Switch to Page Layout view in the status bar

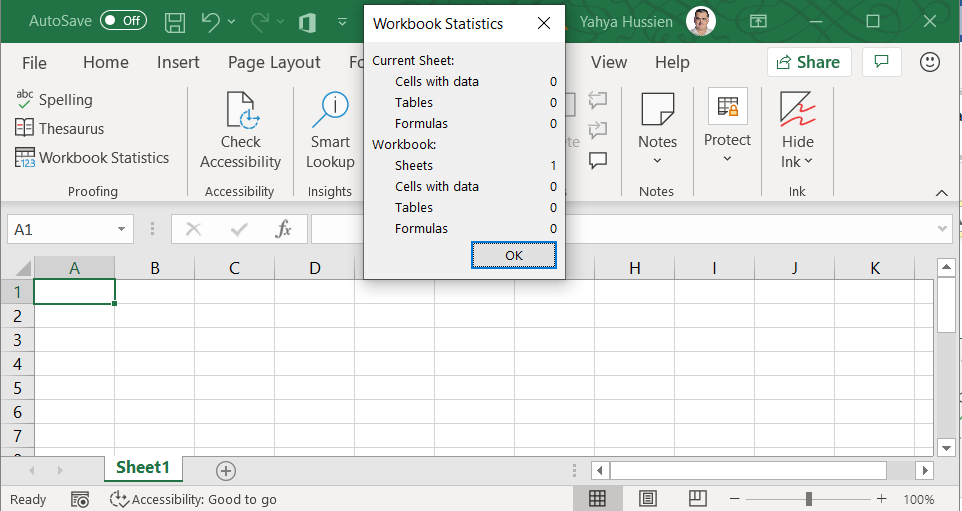click(648, 498)
